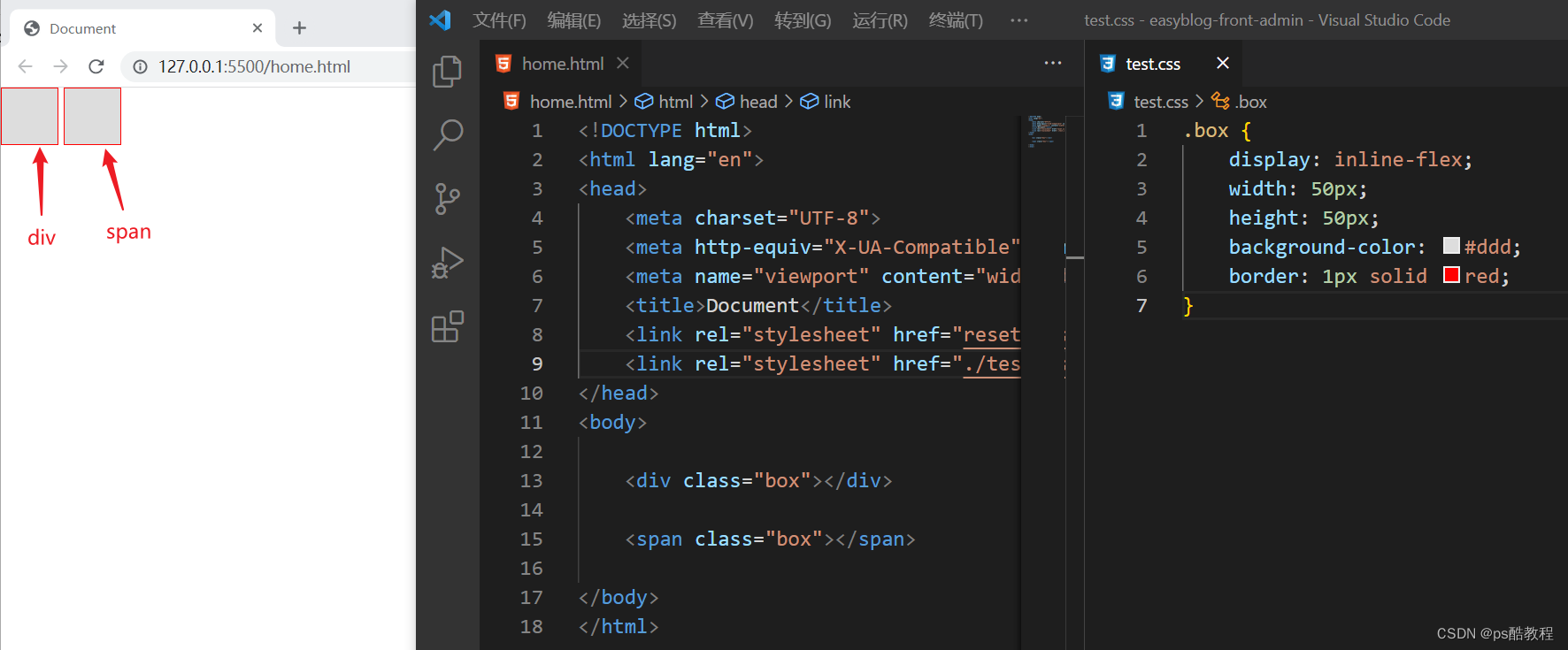Image resolution: width=1568 pixels, height=650 pixels.
Task: Open the 选择(S) menu
Action: point(649,20)
